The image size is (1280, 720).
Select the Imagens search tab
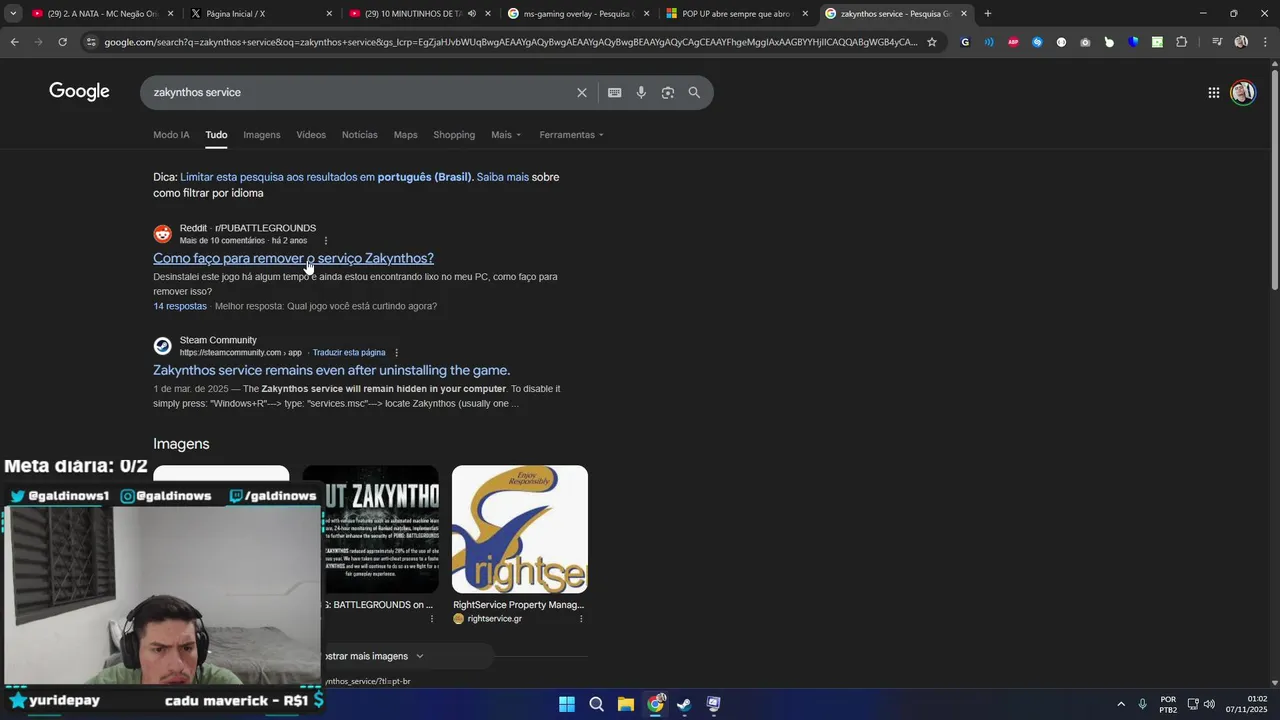pos(262,135)
